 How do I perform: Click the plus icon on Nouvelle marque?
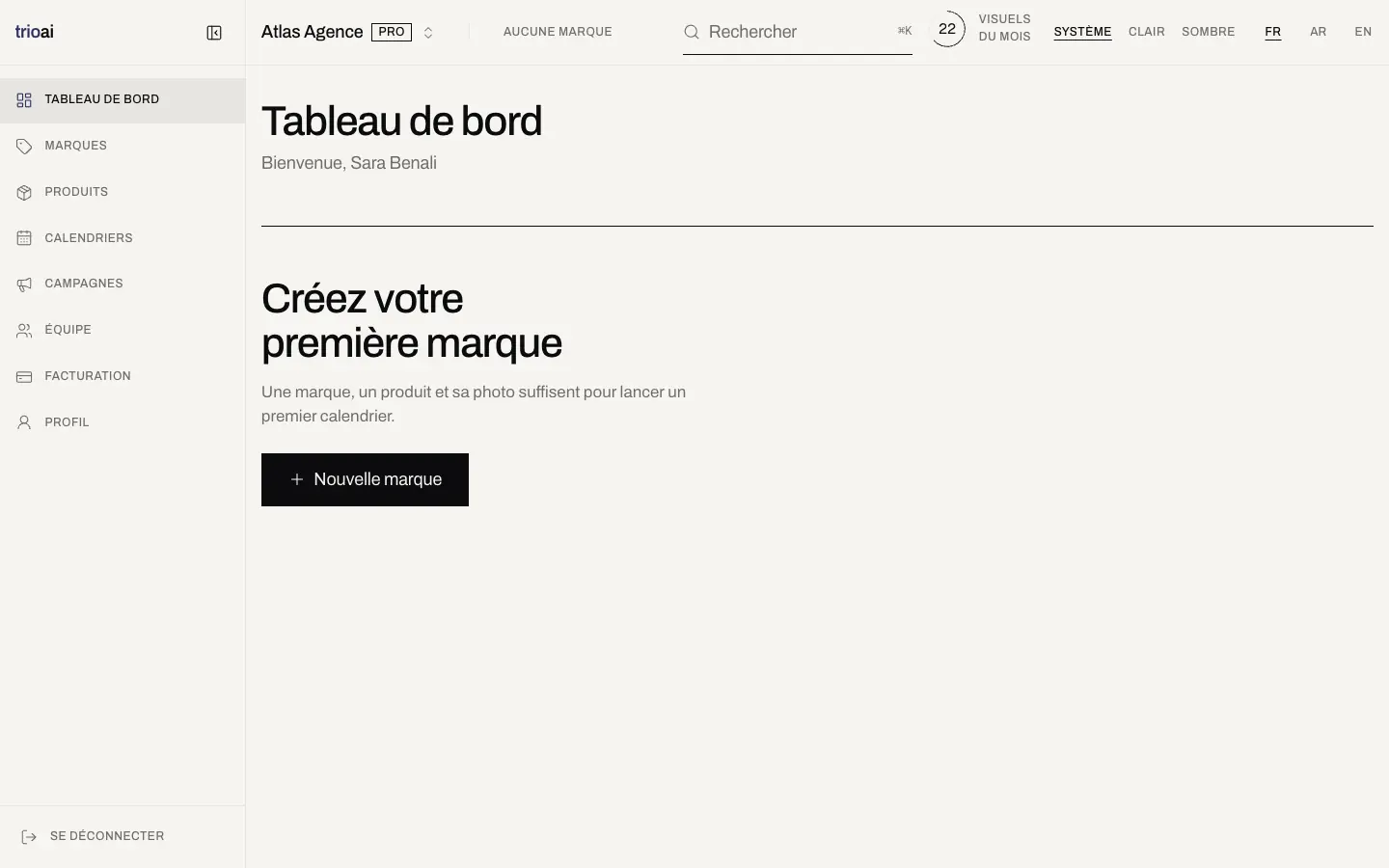(x=297, y=479)
